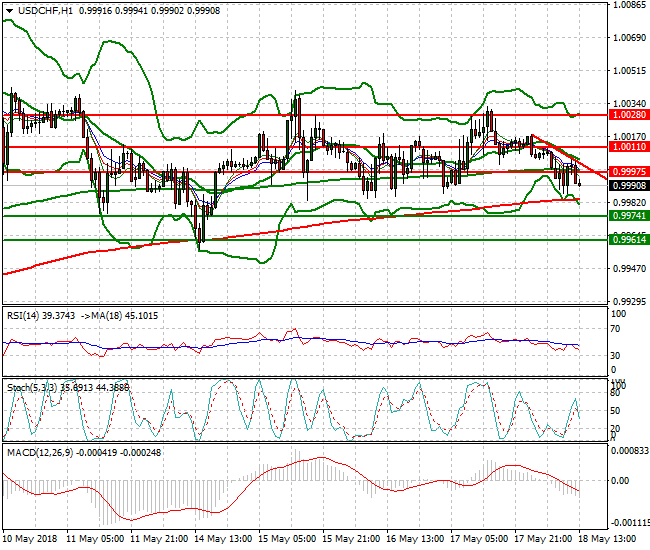This screenshot has height=550, width=650.
Task: Click the 17 May 05:00 time axis label
Action: [479, 539]
